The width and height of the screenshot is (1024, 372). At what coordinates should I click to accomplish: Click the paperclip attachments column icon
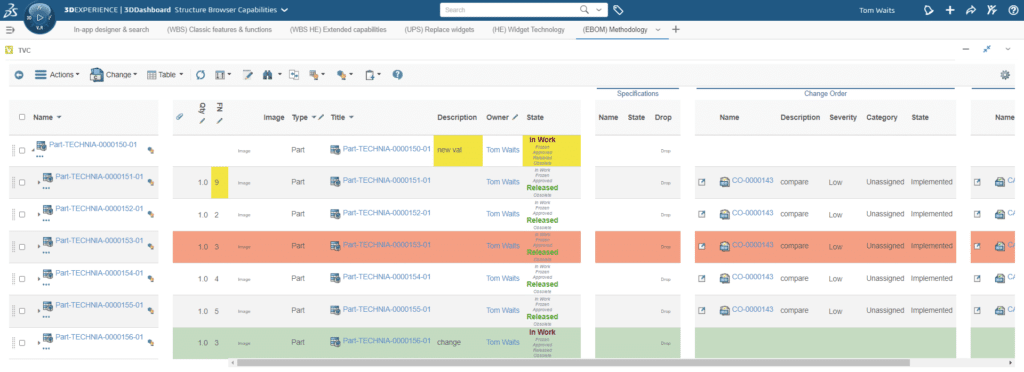tap(180, 117)
